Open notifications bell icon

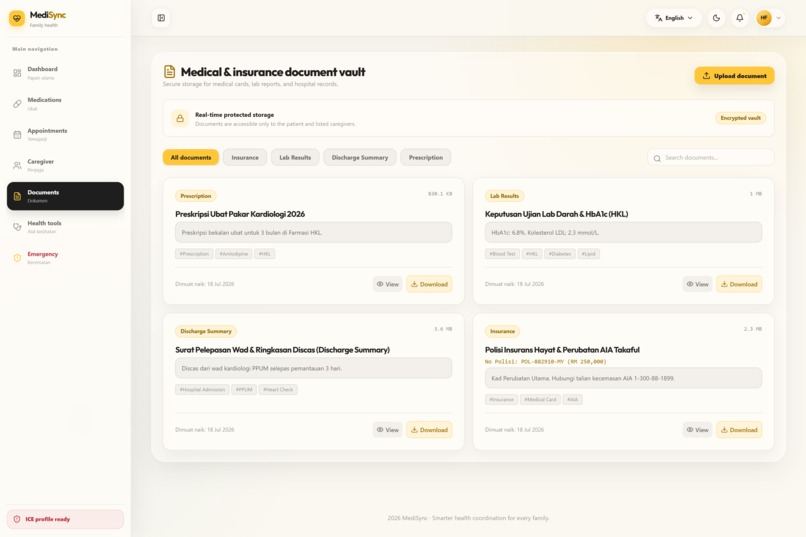point(740,18)
